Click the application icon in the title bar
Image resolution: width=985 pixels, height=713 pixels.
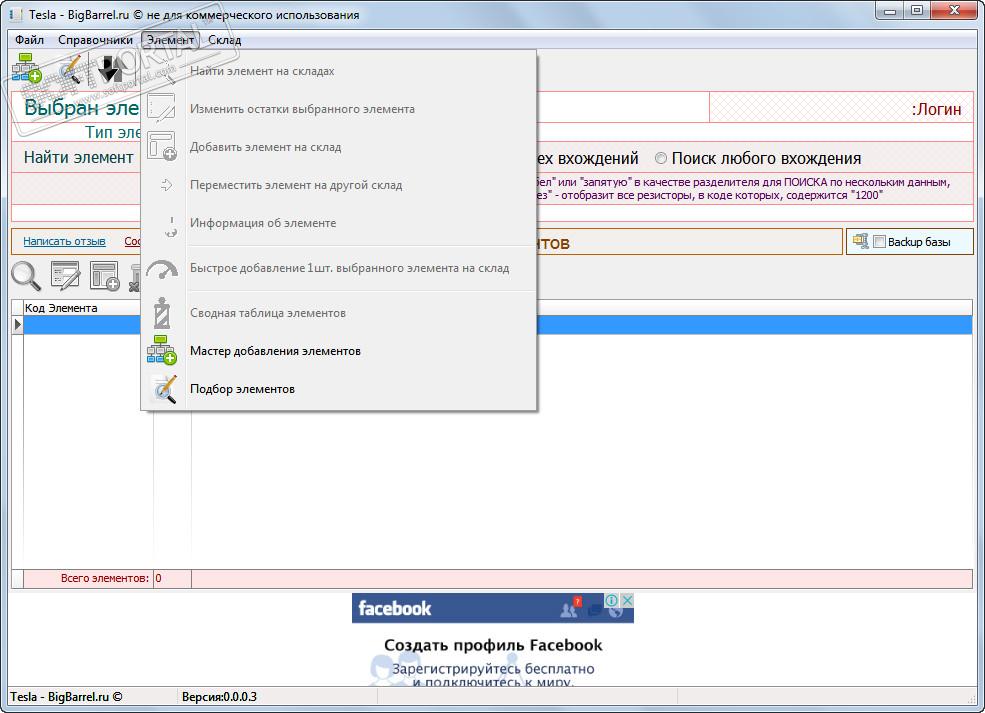point(16,14)
